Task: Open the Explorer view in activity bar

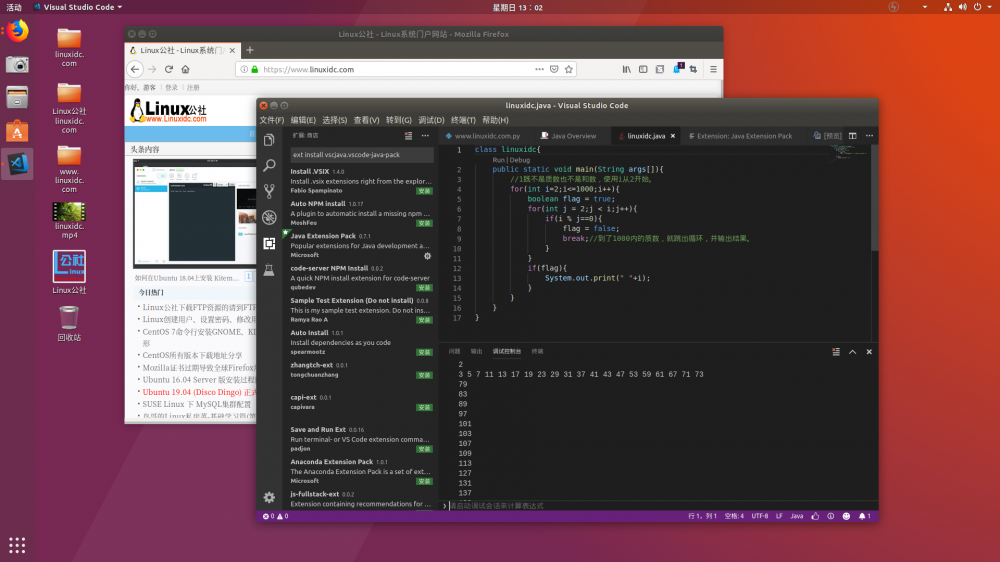Action: [x=269, y=140]
